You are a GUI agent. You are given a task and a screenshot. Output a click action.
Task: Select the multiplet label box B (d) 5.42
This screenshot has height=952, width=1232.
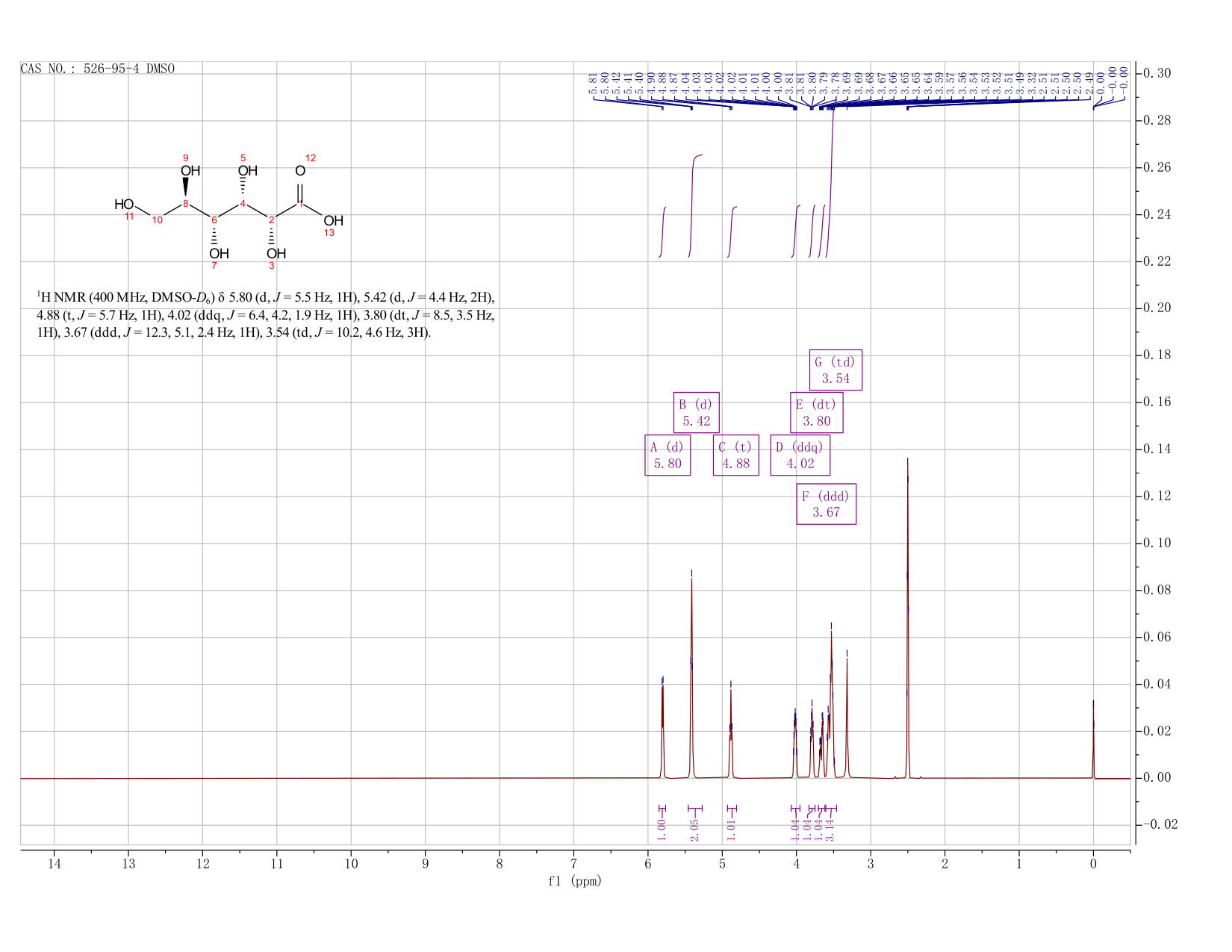[x=696, y=413]
